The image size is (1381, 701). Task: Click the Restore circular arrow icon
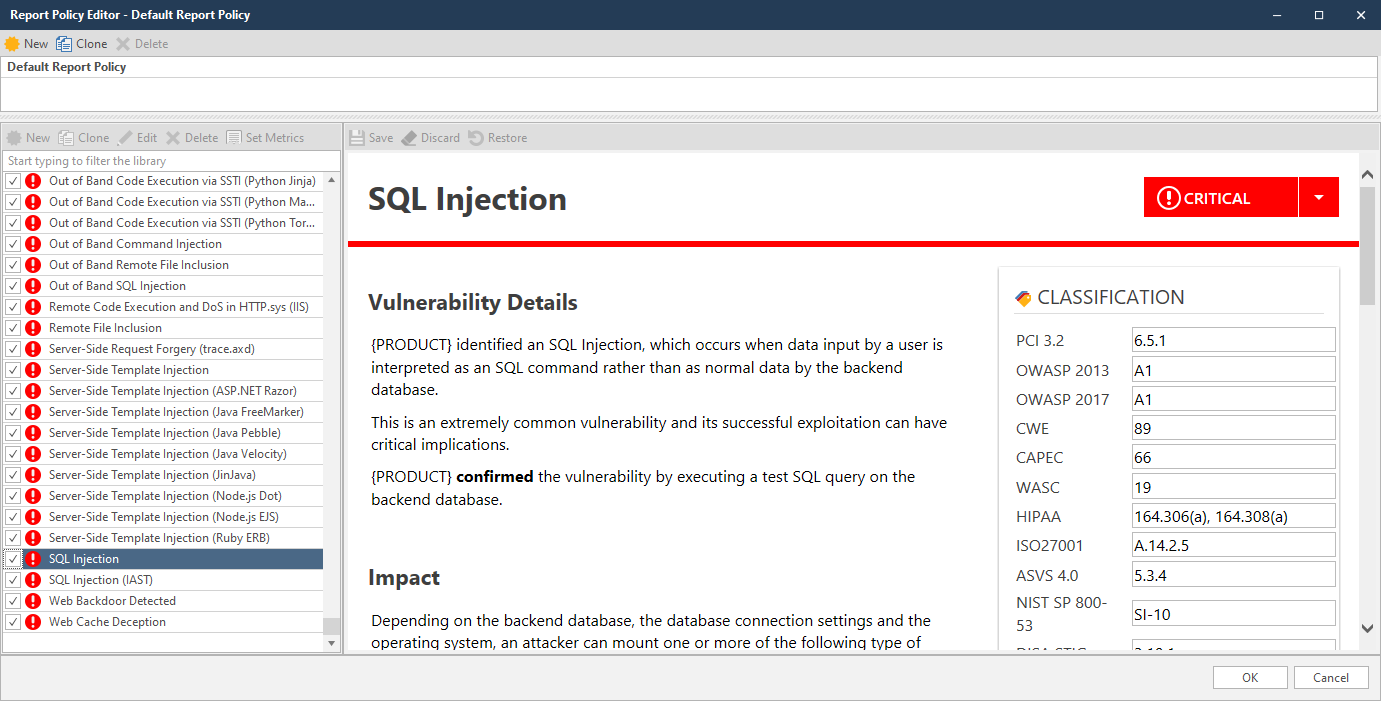[x=476, y=138]
